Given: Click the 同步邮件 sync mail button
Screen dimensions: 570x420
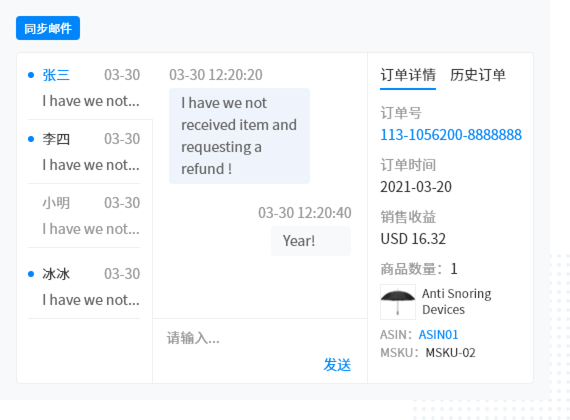Looking at the screenshot, I should [x=48, y=28].
